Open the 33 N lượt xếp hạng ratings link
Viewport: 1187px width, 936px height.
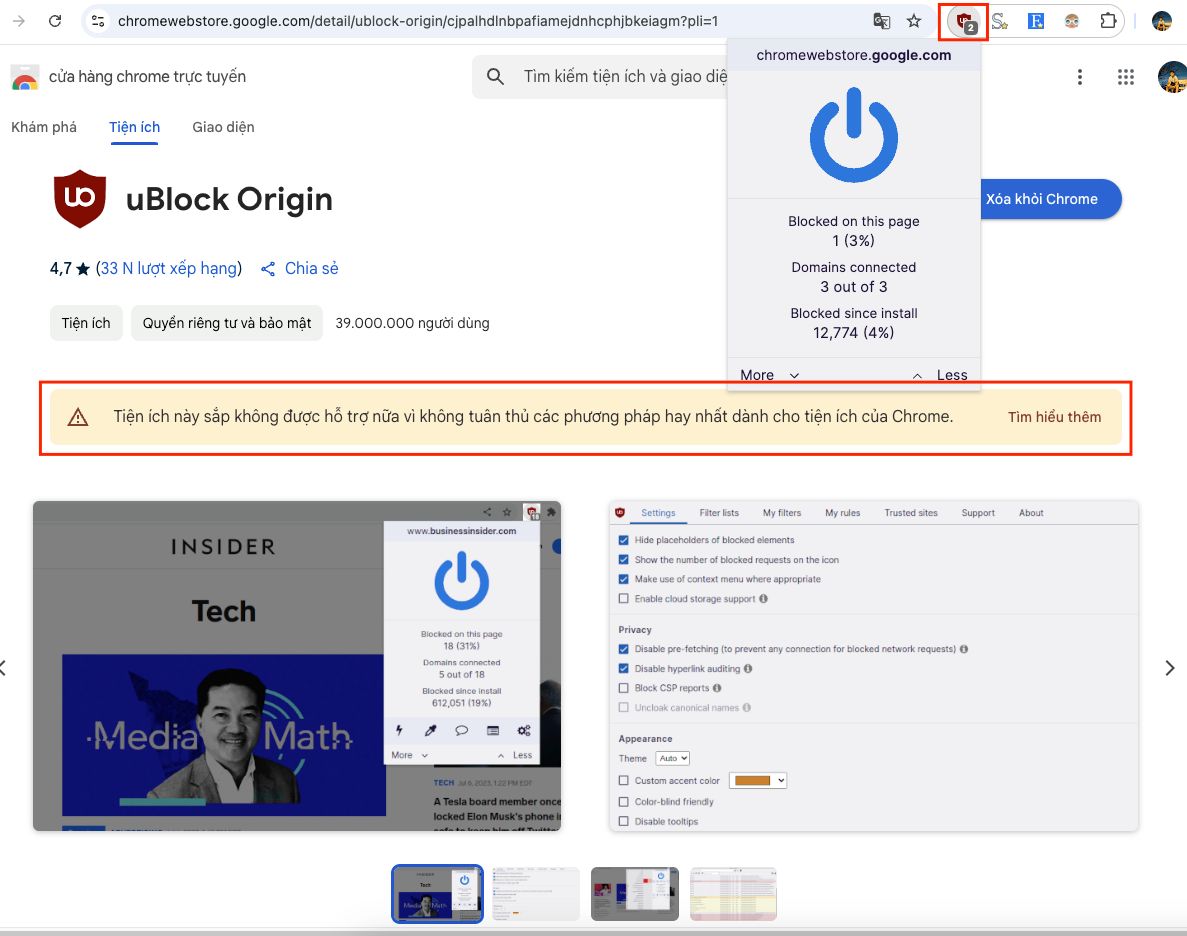coord(169,268)
